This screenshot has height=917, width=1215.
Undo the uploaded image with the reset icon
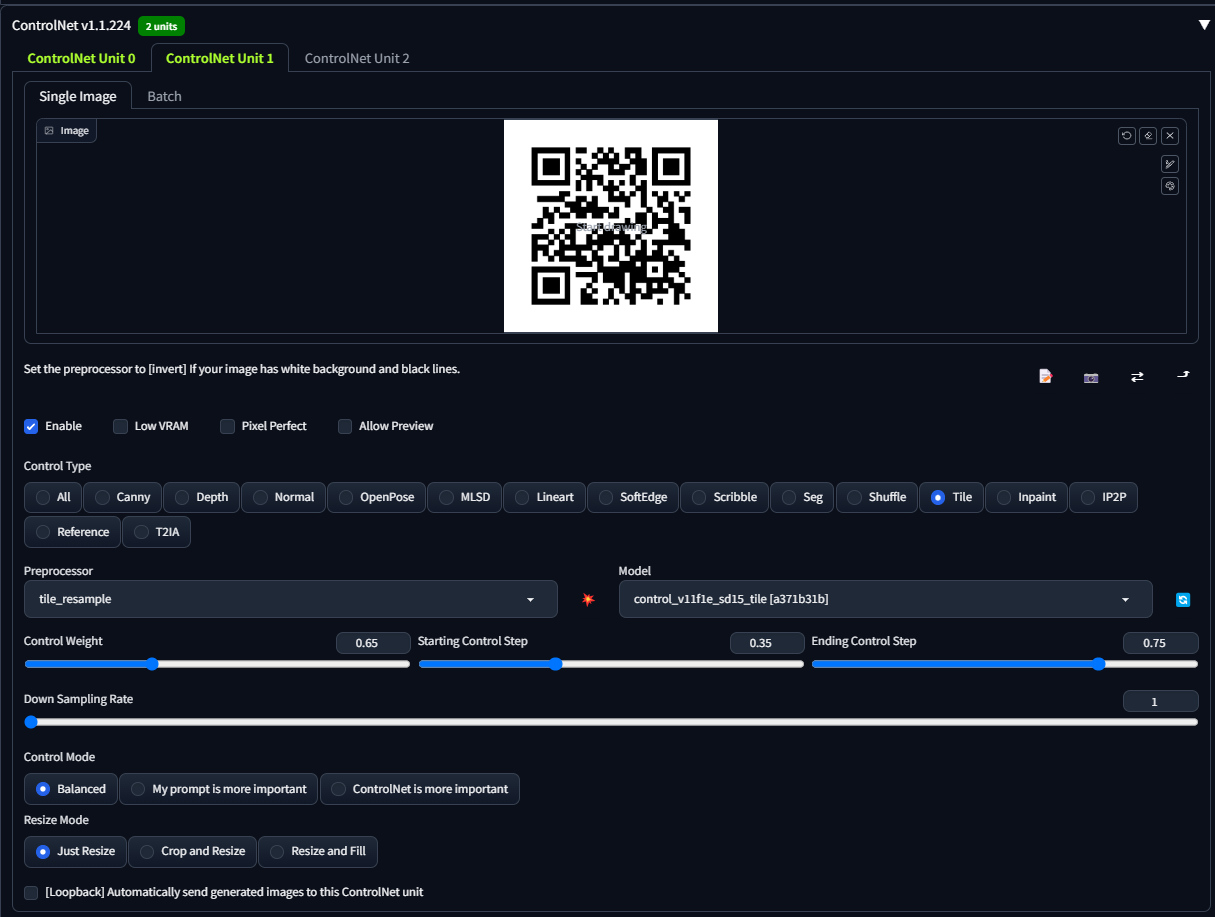(1127, 135)
